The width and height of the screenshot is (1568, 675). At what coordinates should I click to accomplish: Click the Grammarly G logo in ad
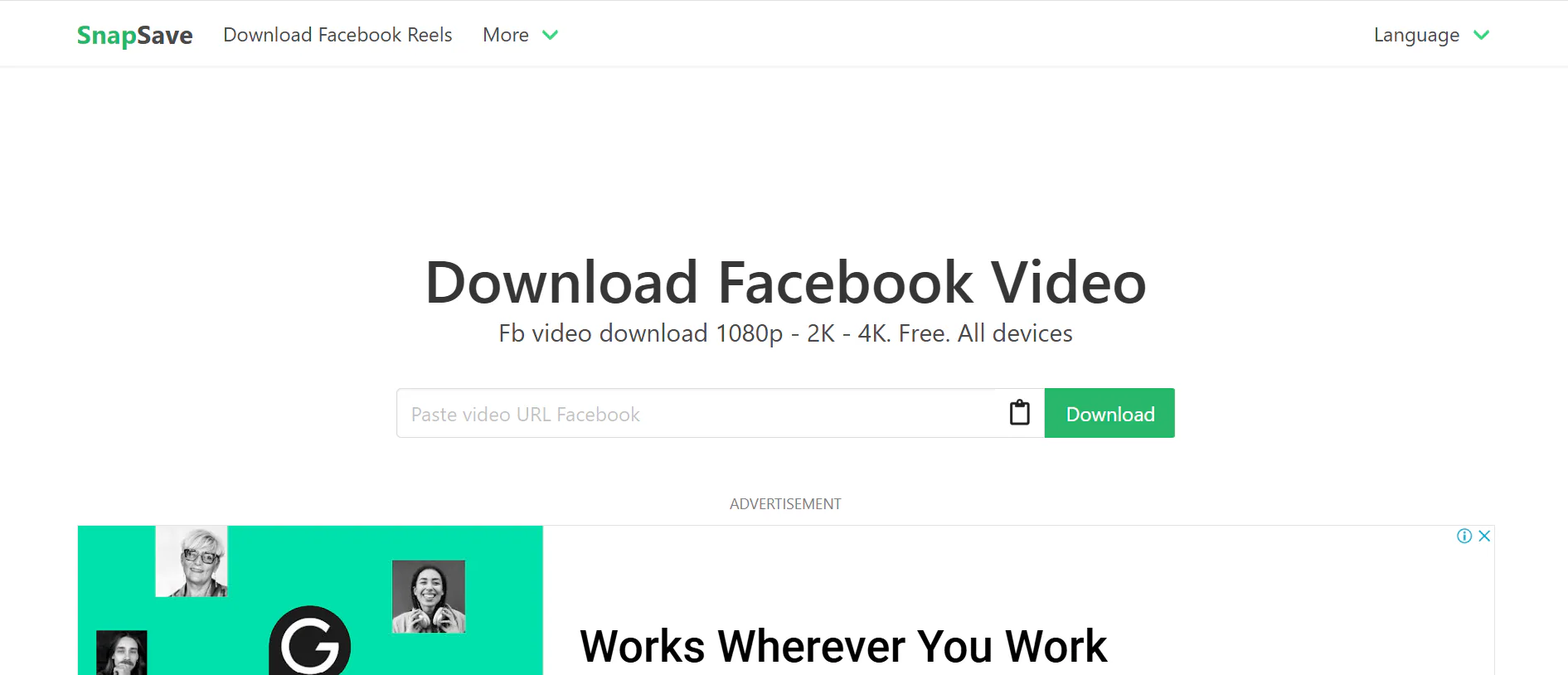point(310,641)
